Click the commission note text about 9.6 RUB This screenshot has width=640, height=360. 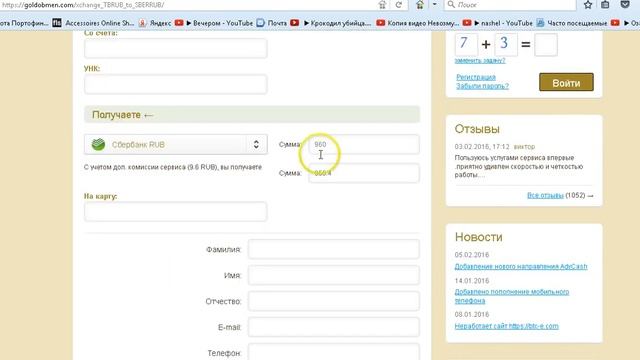pos(173,167)
